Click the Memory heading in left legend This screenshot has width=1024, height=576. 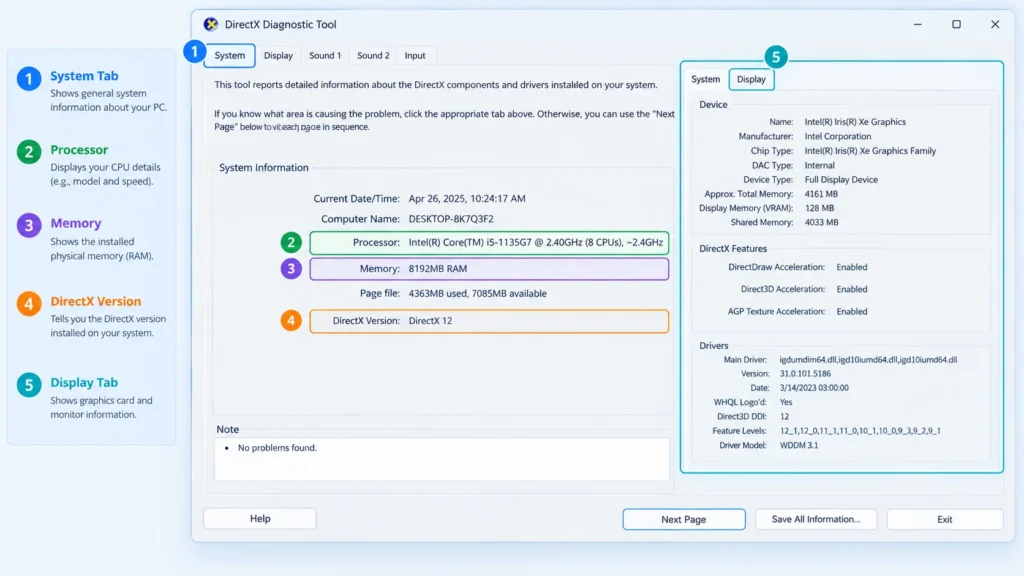pos(76,223)
